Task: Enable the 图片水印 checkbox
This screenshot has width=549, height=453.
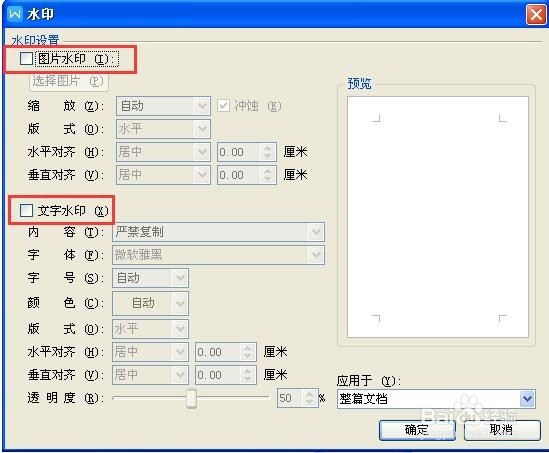Action: pyautogui.click(x=27, y=59)
